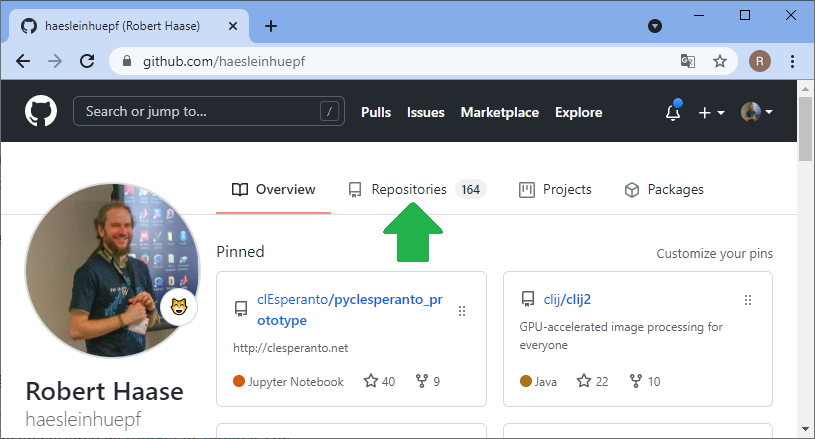Open Chrome's three-dot menu
The width and height of the screenshot is (815, 439).
(792, 61)
